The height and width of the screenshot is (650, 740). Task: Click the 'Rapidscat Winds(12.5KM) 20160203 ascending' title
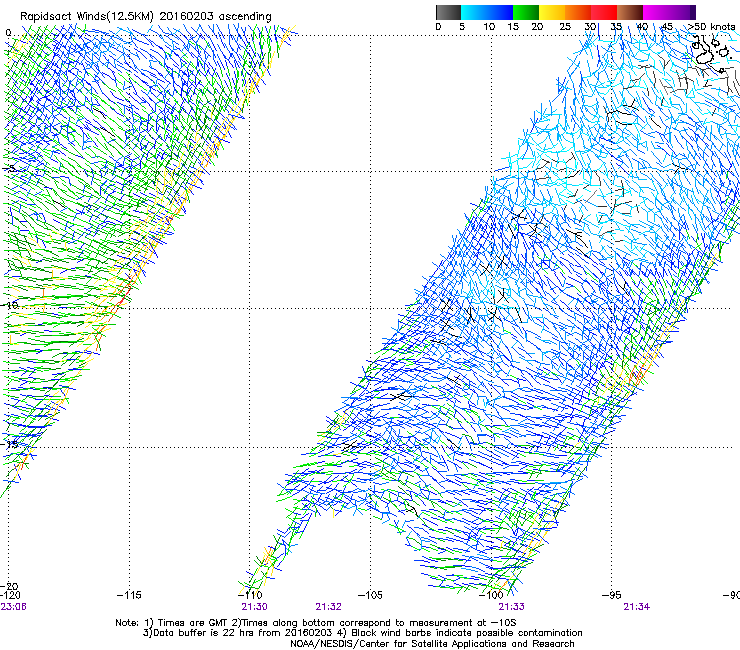coord(146,17)
